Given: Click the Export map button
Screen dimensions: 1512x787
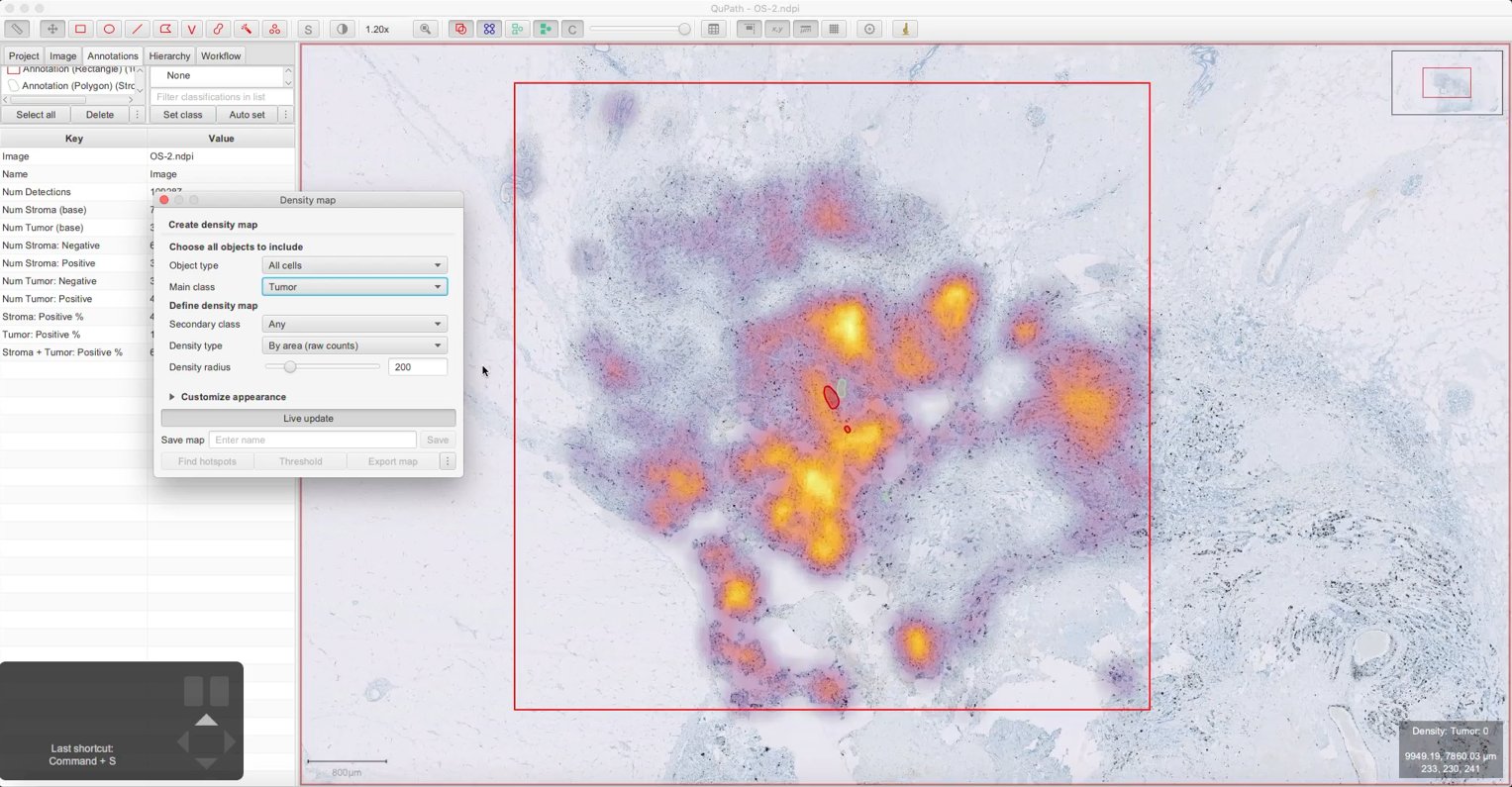Looking at the screenshot, I should pos(393,461).
